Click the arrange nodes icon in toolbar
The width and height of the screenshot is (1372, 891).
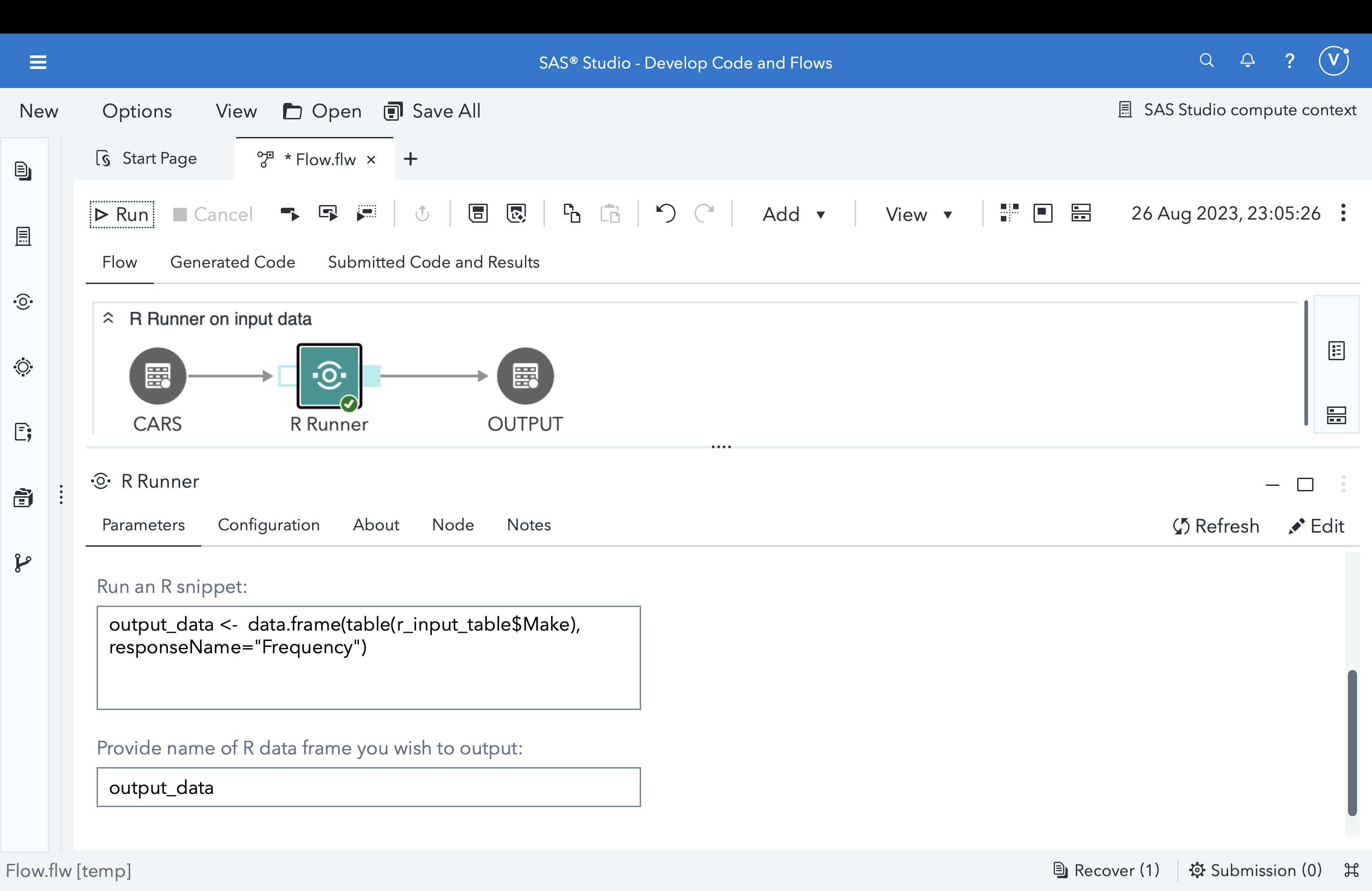(1009, 214)
